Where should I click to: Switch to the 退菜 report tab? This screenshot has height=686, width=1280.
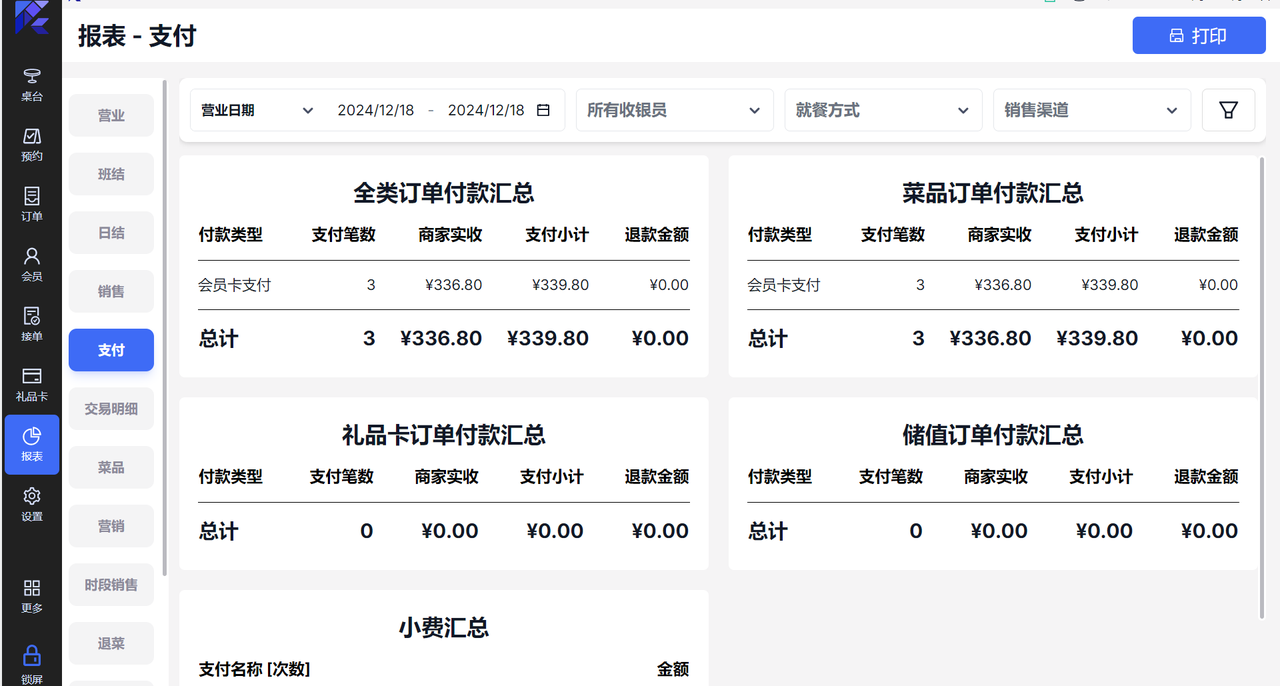[111, 643]
